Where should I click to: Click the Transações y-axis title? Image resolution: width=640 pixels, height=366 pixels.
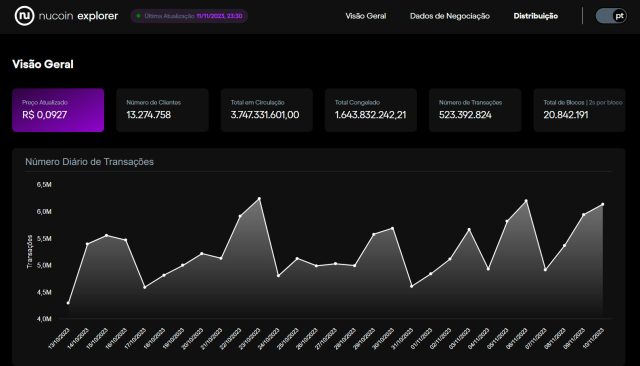pyautogui.click(x=29, y=251)
